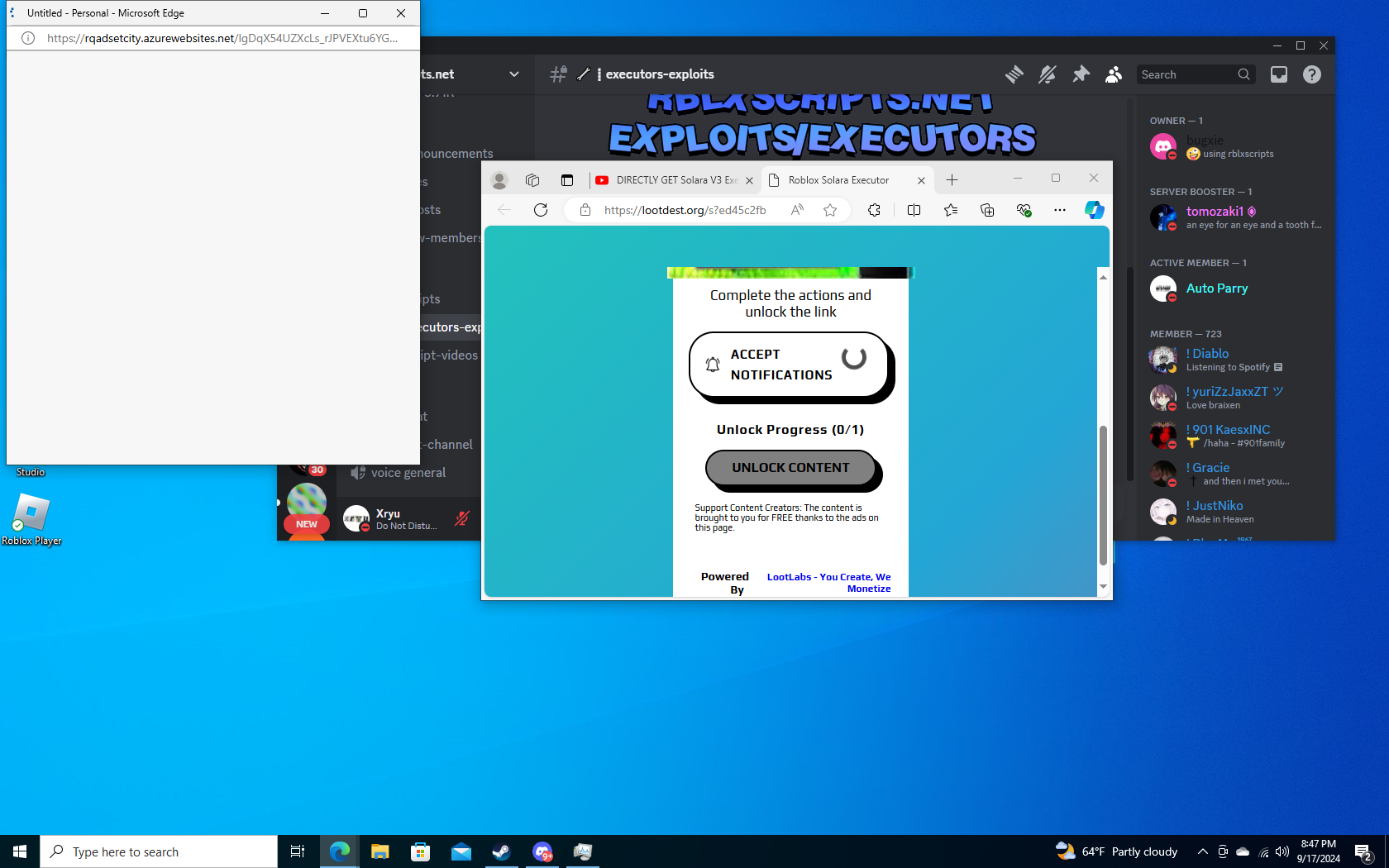Toggle Discord notification settings bell icon
The width and height of the screenshot is (1389, 868).
[1048, 74]
